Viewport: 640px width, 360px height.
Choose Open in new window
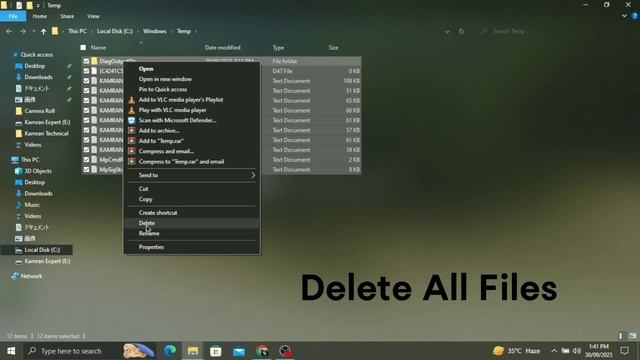pyautogui.click(x=165, y=79)
